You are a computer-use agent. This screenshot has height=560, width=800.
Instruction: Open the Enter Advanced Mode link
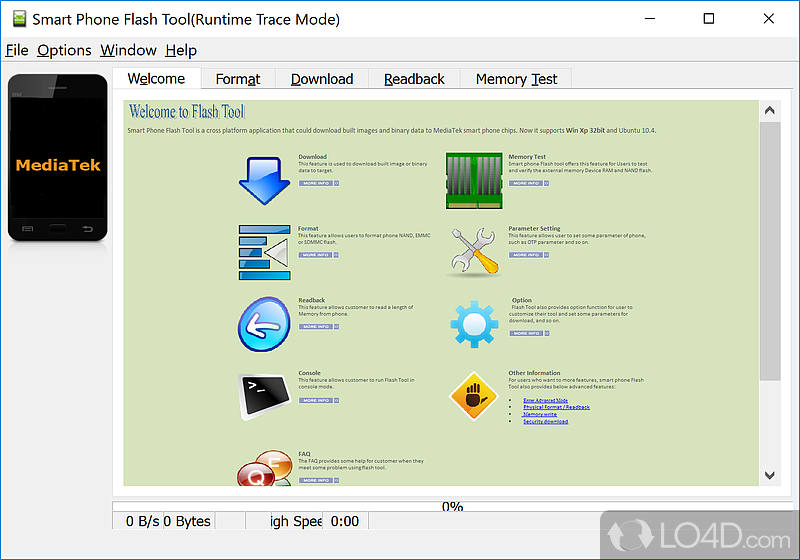coord(545,400)
